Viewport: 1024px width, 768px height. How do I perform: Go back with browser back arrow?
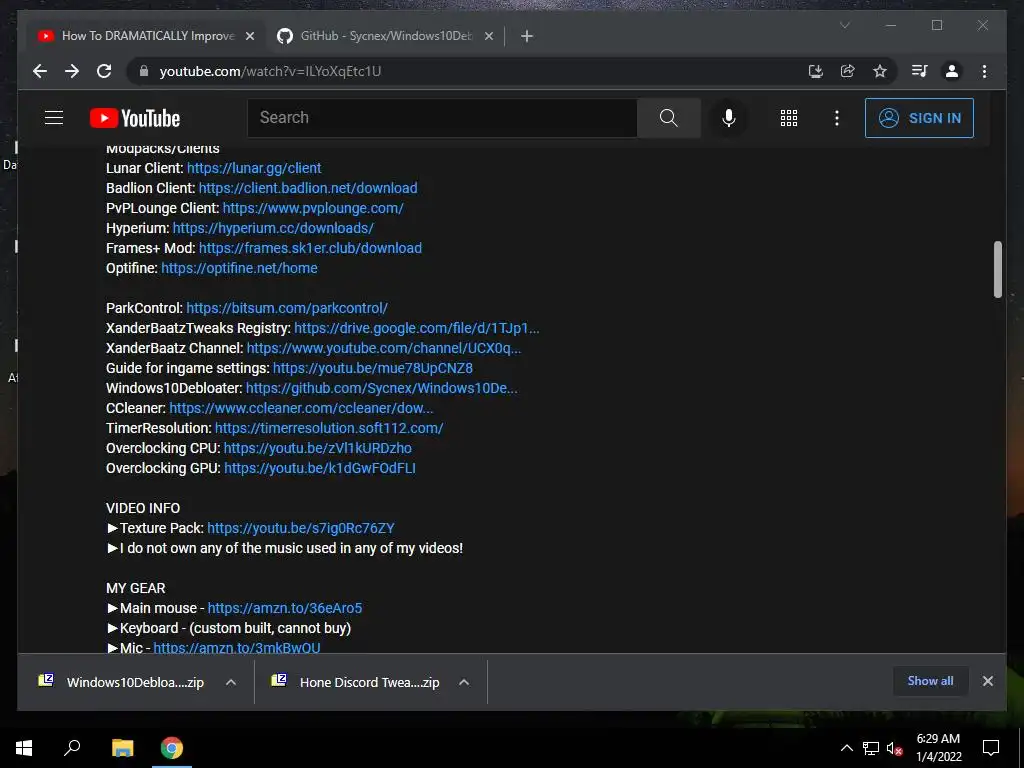click(40, 71)
